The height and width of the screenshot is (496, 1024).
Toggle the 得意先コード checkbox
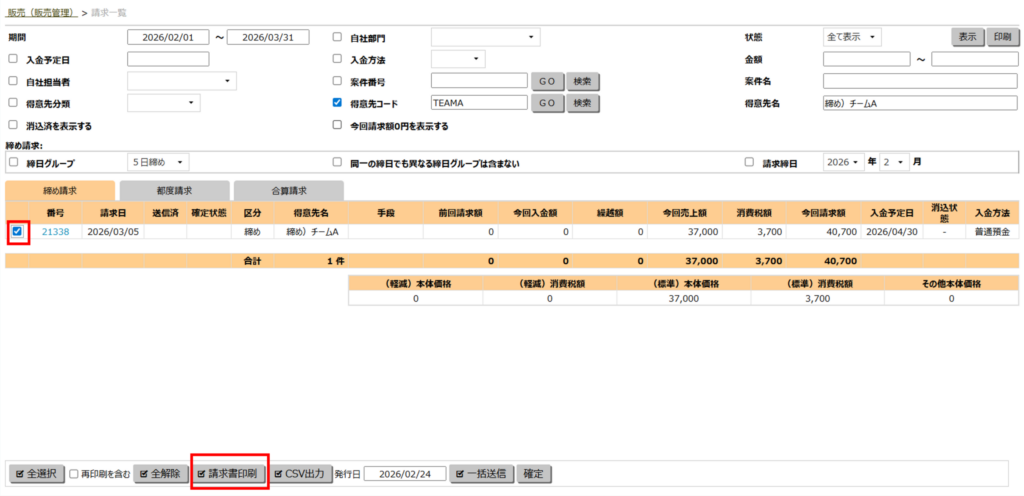point(338,102)
